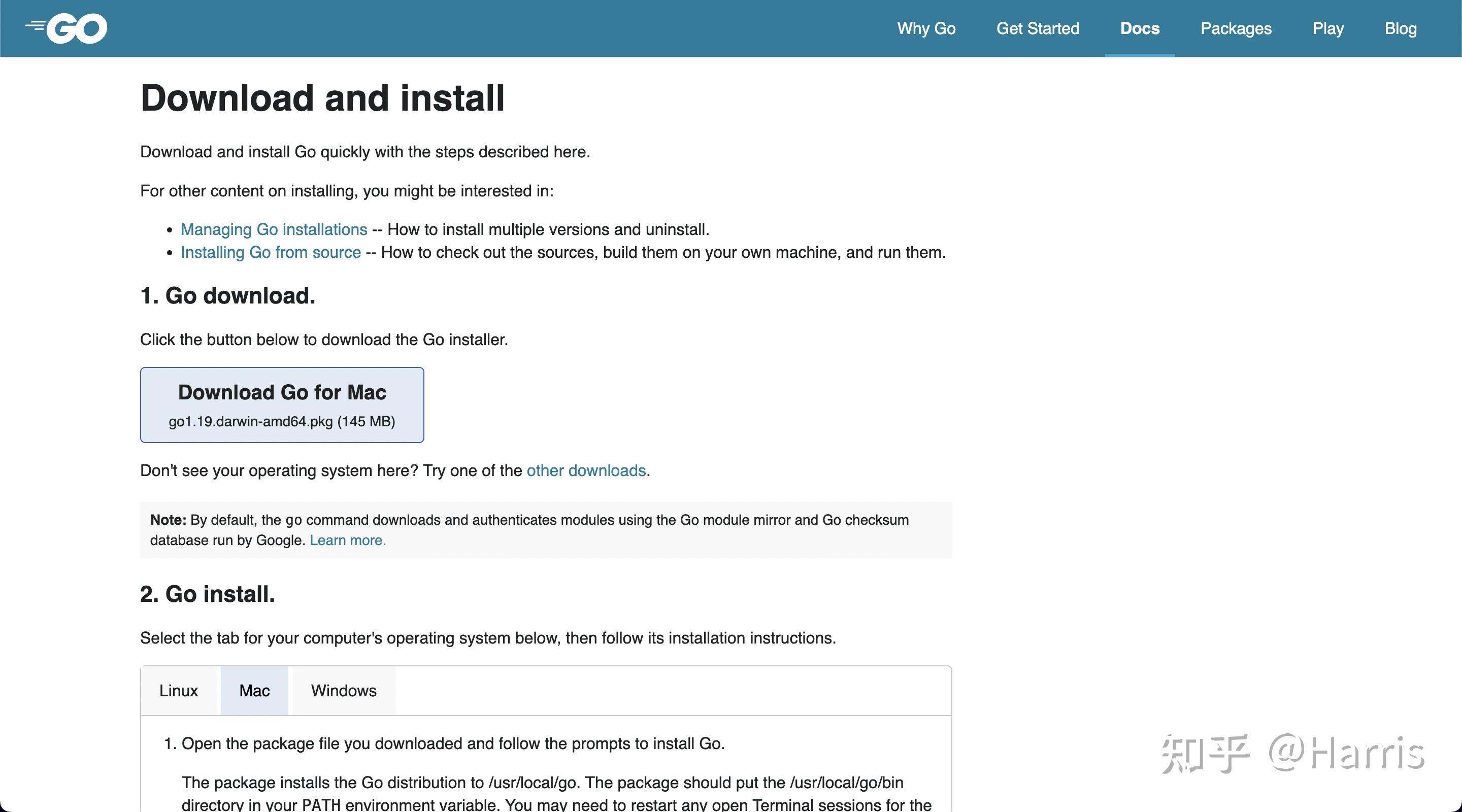This screenshot has width=1462, height=812.
Task: Click the 2. Go install heading
Action: 207,594
